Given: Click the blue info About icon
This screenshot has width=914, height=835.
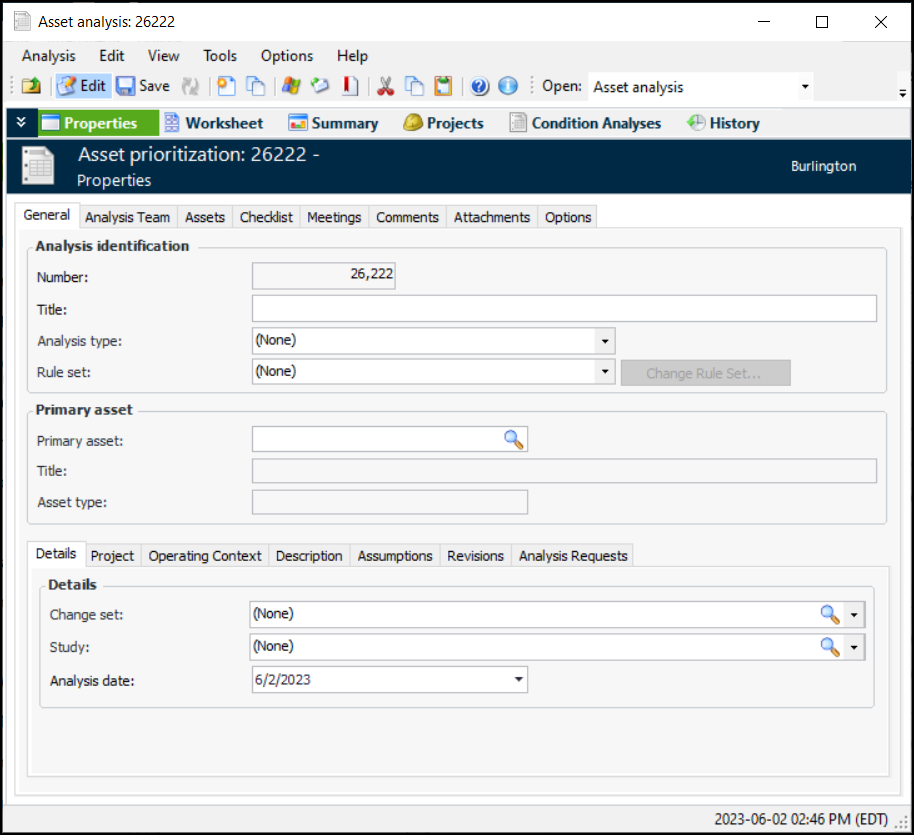Looking at the screenshot, I should pyautogui.click(x=508, y=86).
